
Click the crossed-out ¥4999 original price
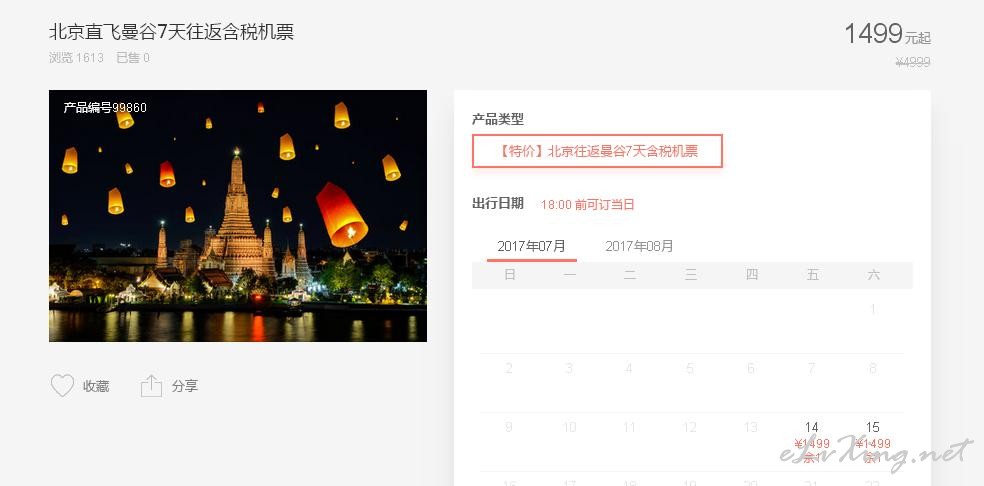coord(913,62)
